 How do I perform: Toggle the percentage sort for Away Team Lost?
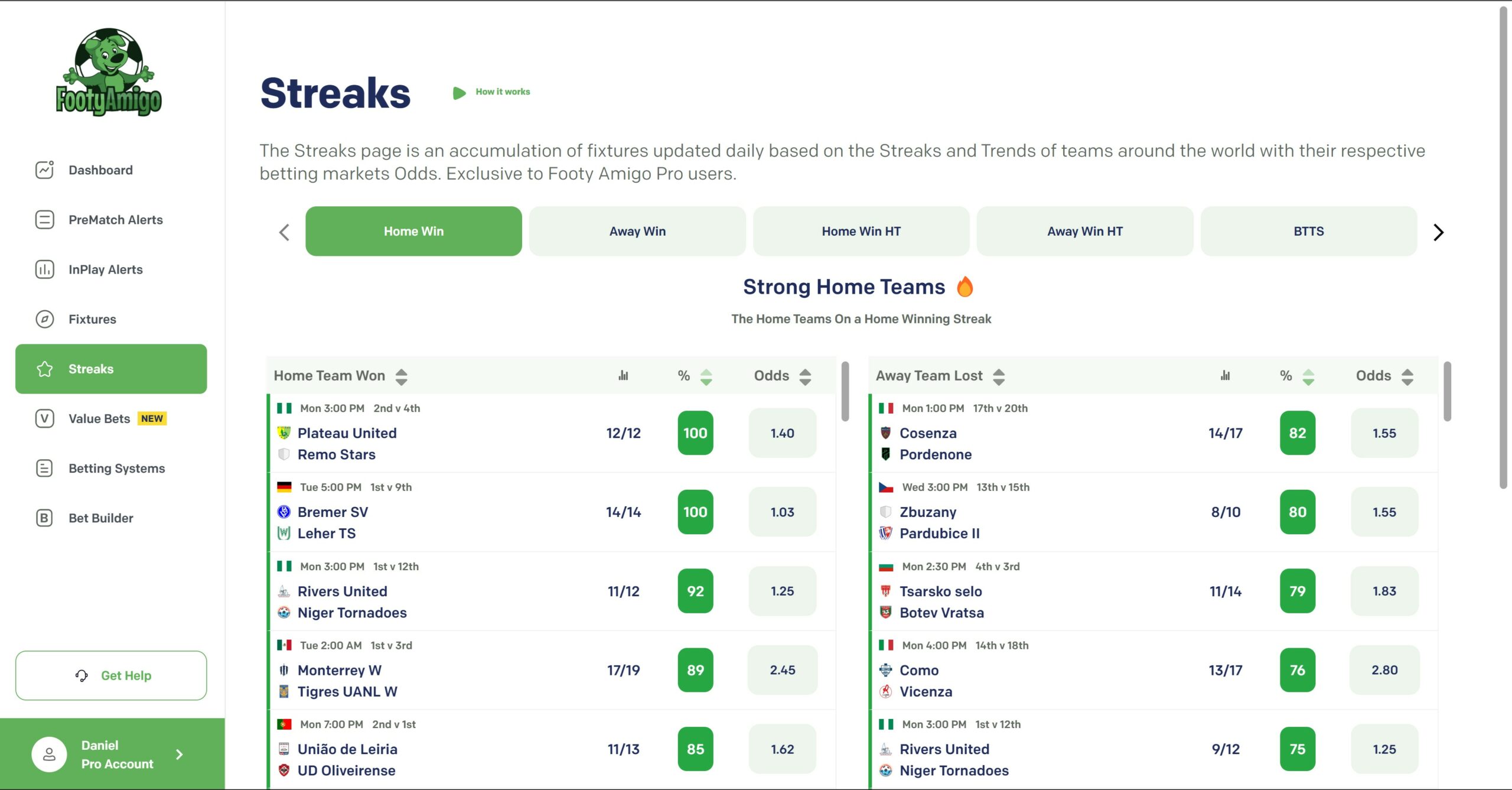(x=1306, y=375)
